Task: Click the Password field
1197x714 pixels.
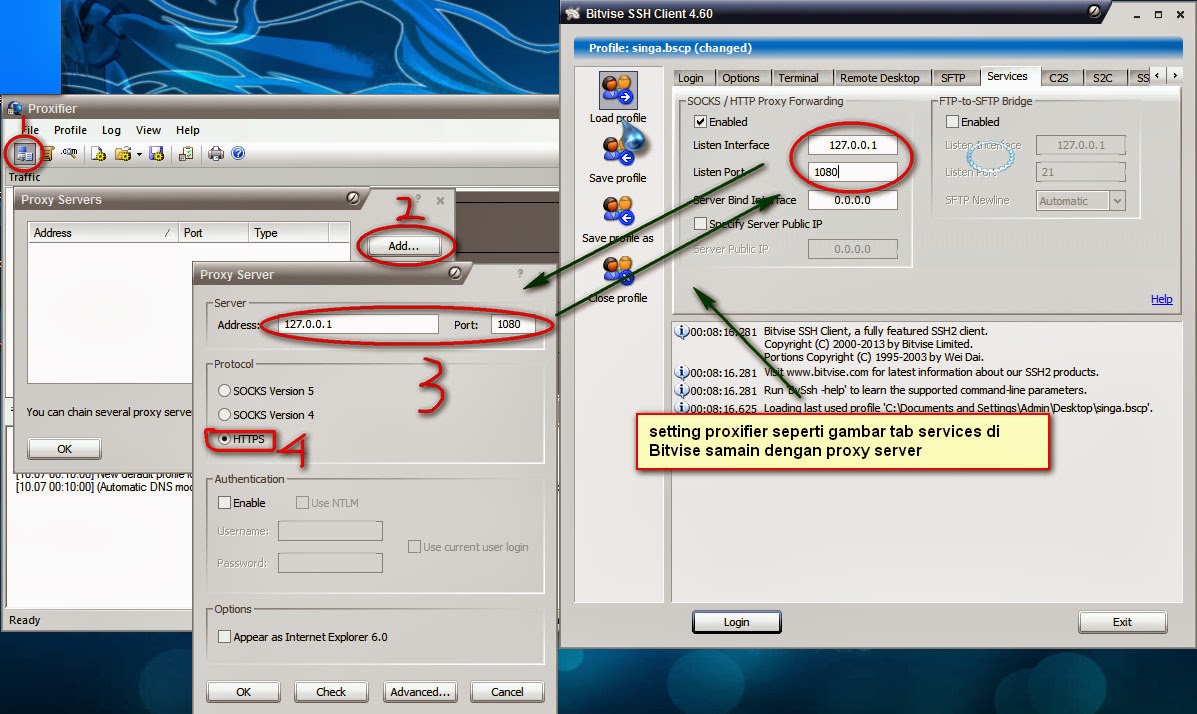Action: 331,563
